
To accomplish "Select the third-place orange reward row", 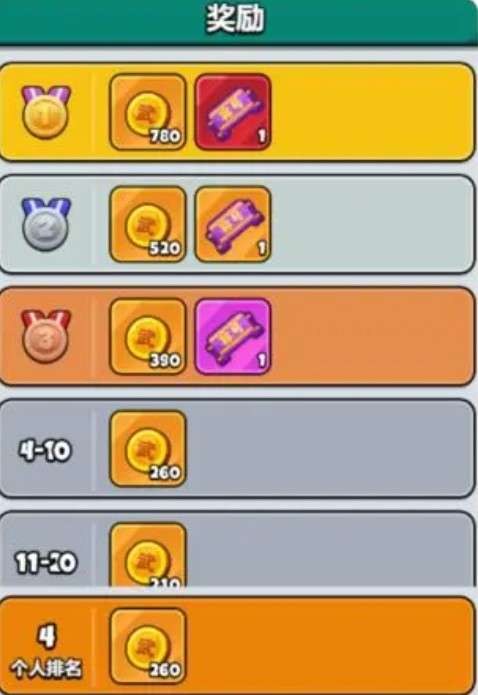I will [238, 336].
